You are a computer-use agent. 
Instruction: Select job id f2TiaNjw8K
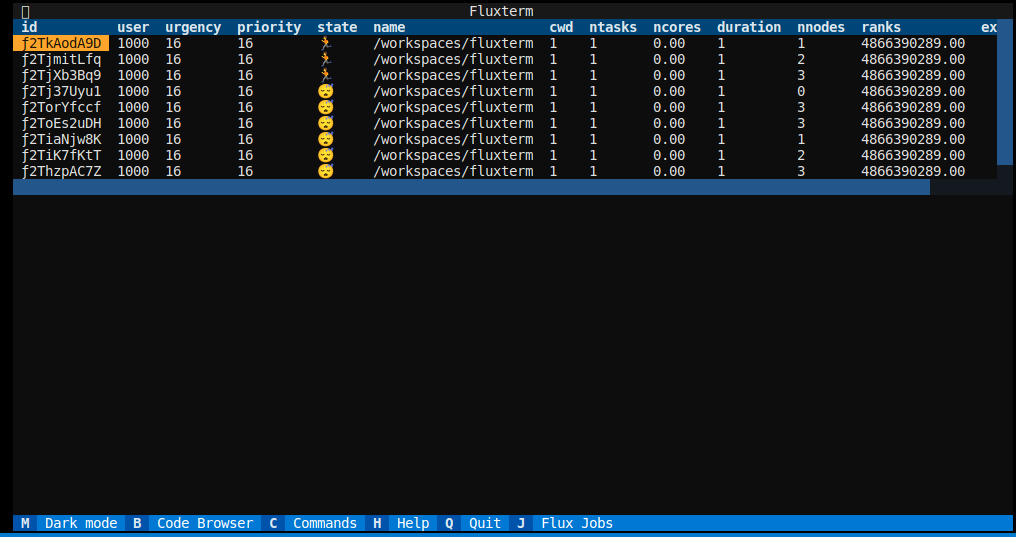[61, 139]
